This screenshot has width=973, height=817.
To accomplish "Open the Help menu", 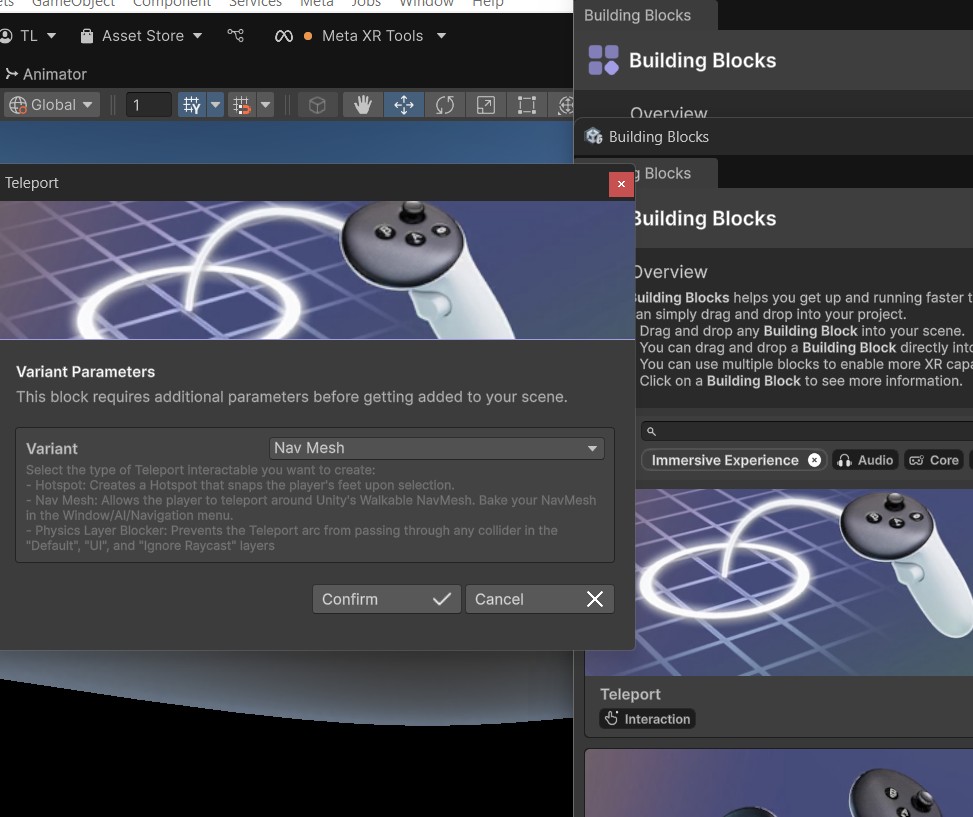I will click(x=488, y=3).
